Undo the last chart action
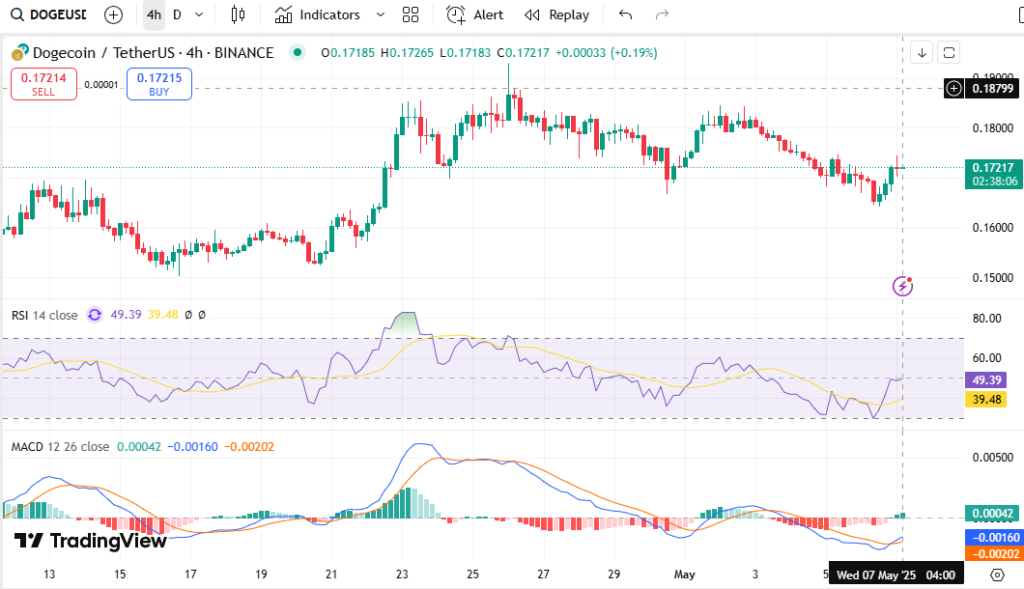The image size is (1024, 589). (625, 14)
